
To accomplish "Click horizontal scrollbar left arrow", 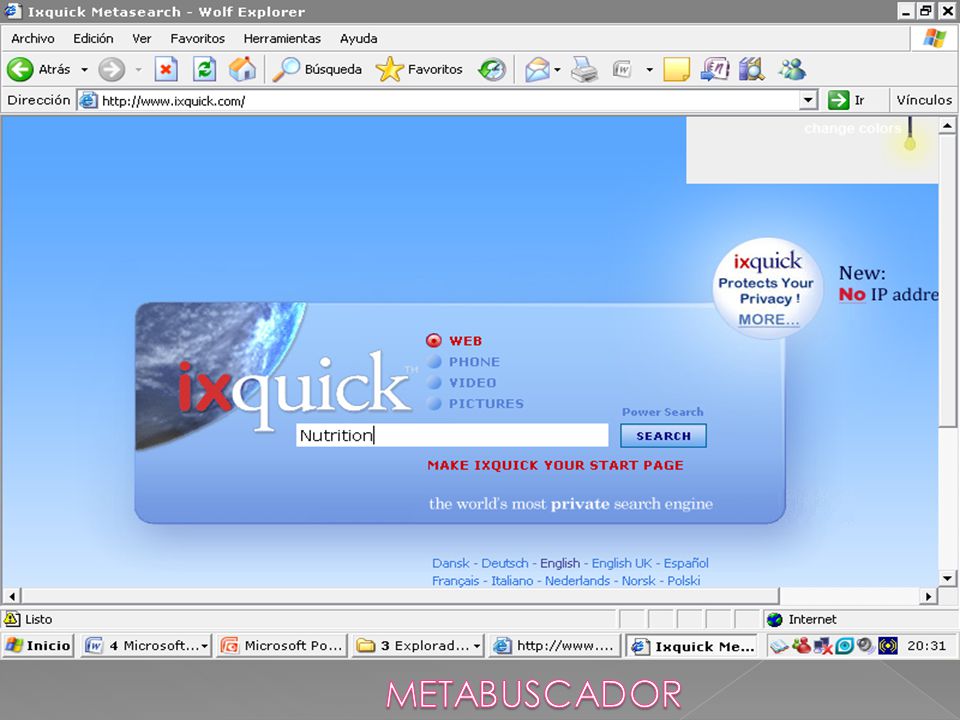I will 12,595.
